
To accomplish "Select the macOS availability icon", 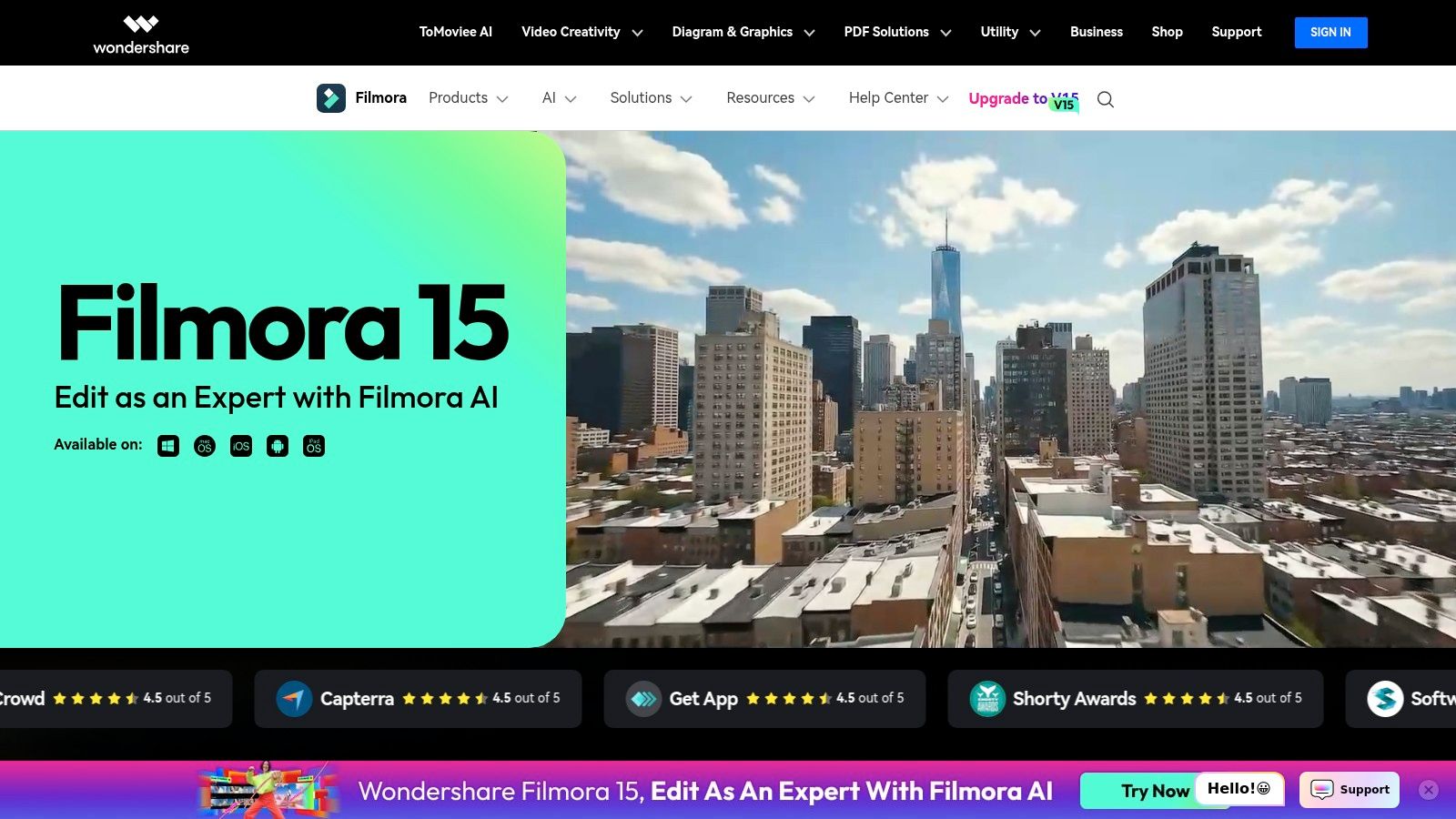I will (204, 446).
